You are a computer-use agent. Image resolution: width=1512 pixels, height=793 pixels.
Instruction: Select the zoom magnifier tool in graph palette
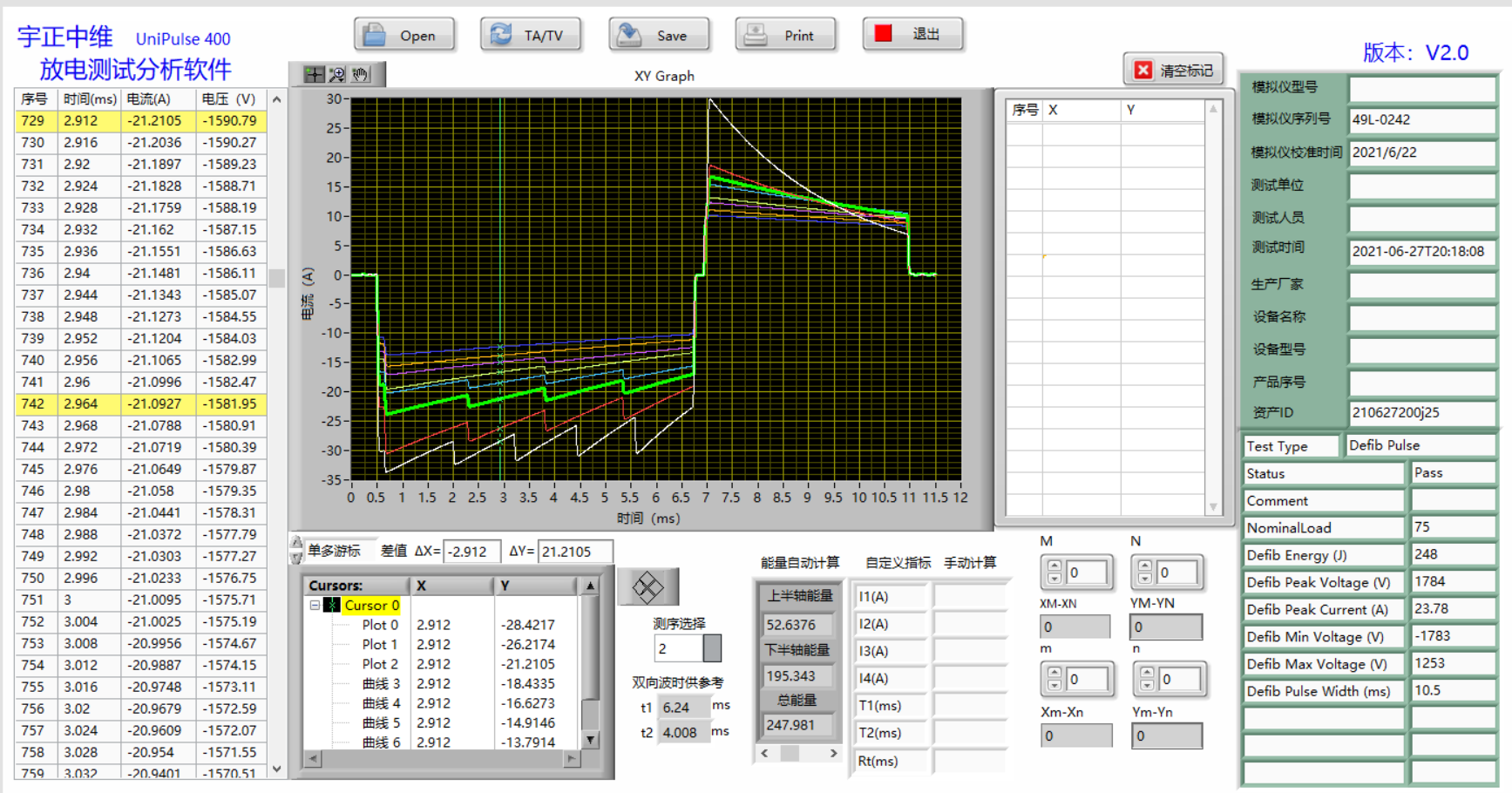[x=337, y=75]
